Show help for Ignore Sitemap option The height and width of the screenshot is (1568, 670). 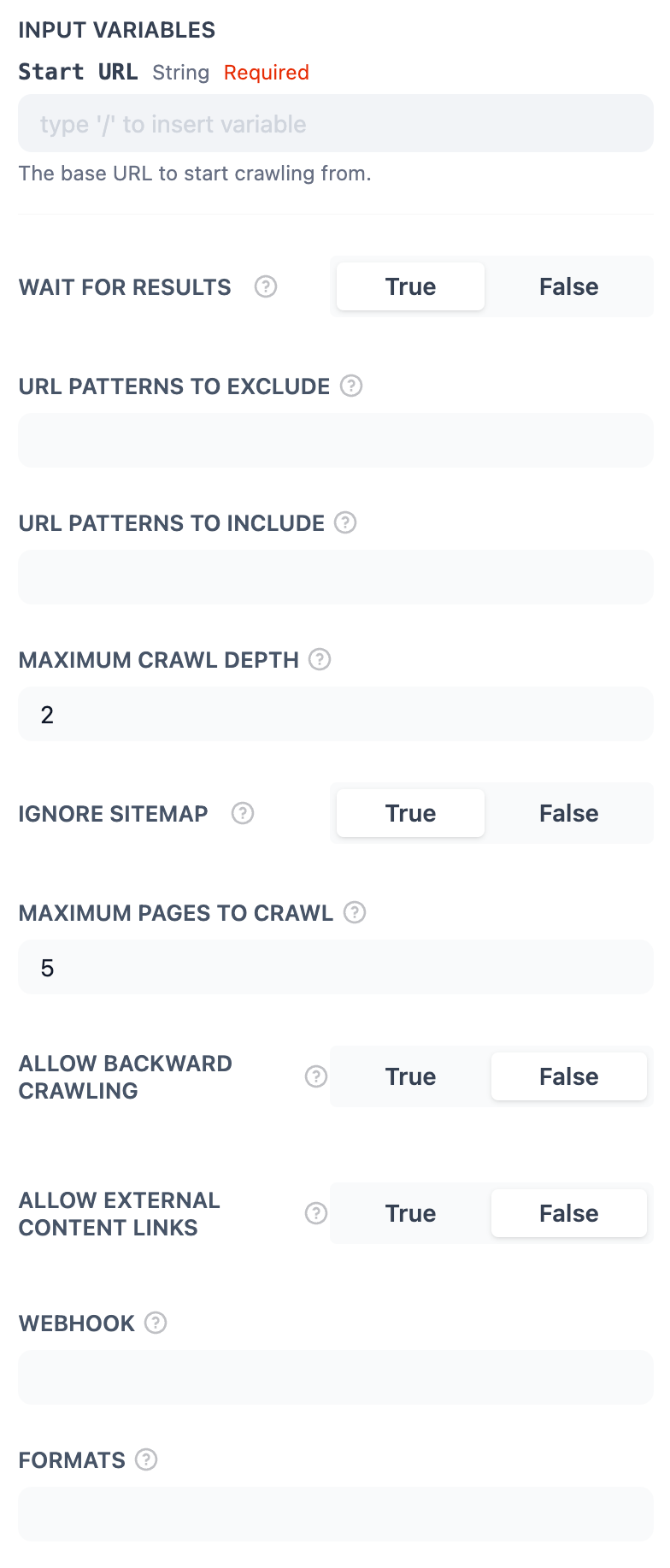pyautogui.click(x=243, y=813)
